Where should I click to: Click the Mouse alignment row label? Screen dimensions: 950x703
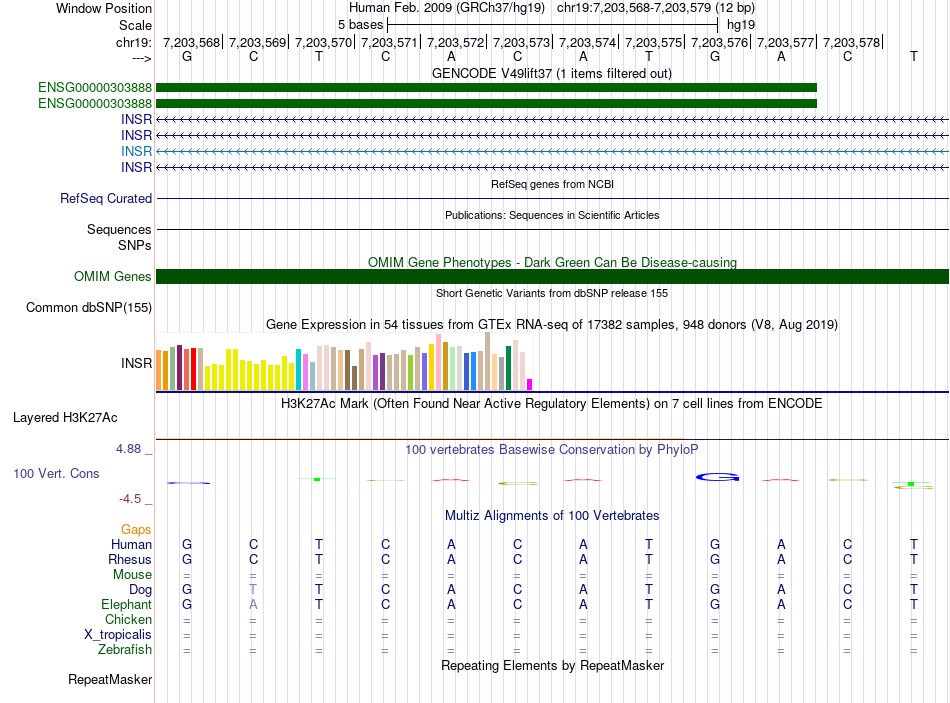coord(132,575)
